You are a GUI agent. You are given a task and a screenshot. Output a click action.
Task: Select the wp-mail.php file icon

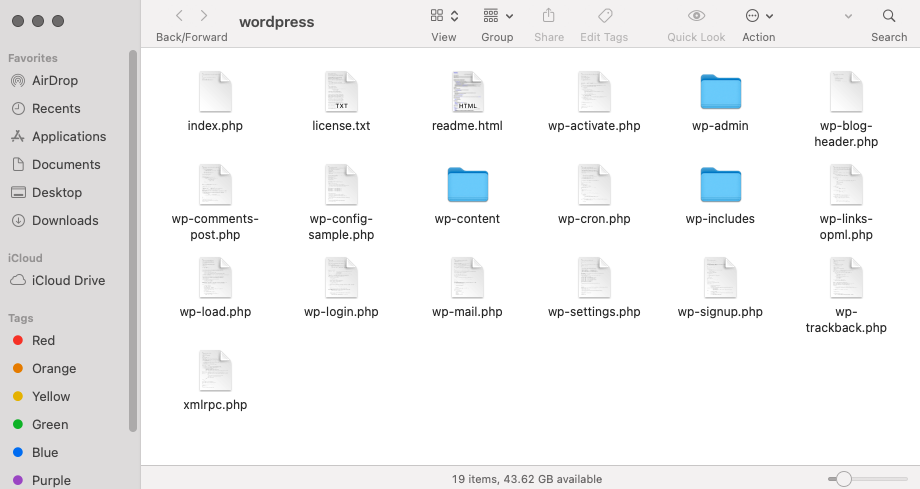point(468,278)
